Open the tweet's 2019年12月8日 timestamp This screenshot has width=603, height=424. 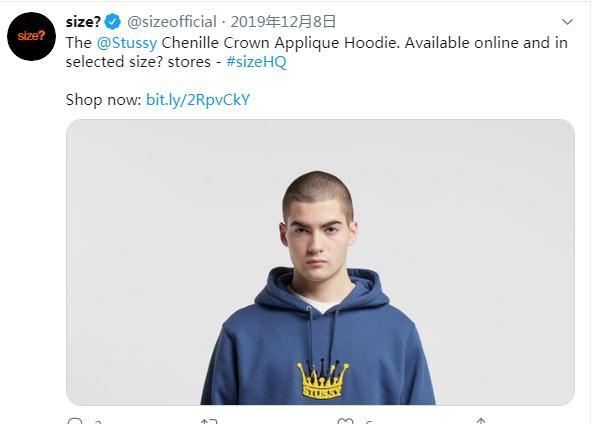tap(284, 21)
